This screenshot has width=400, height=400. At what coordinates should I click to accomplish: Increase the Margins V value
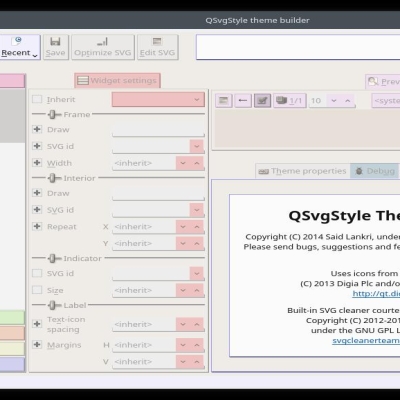197,362
